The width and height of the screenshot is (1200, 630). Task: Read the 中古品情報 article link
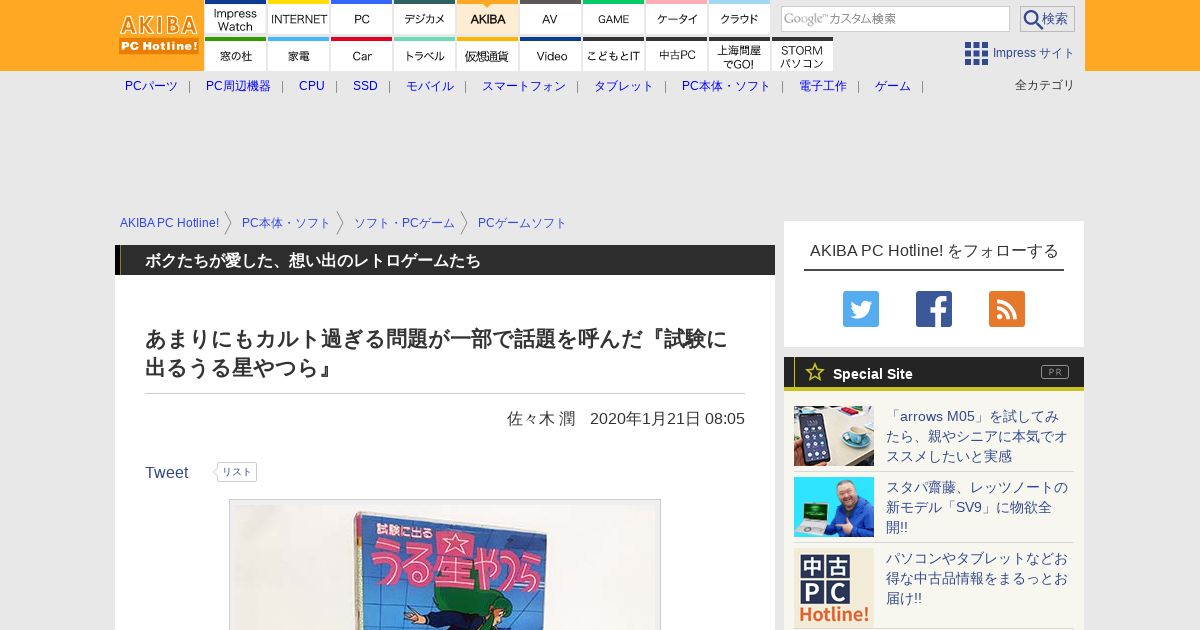[x=976, y=578]
